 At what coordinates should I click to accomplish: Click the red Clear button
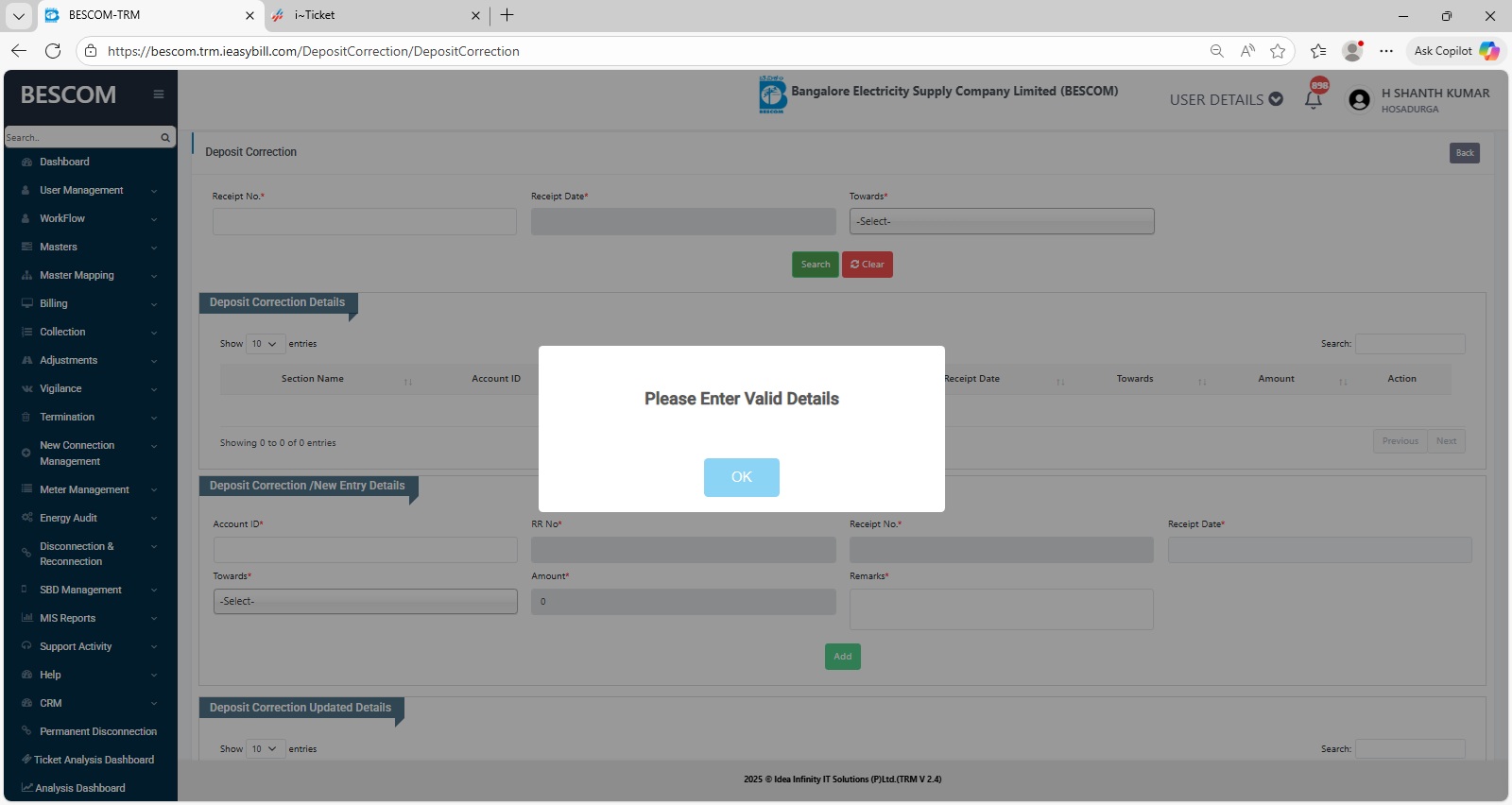[x=868, y=265]
